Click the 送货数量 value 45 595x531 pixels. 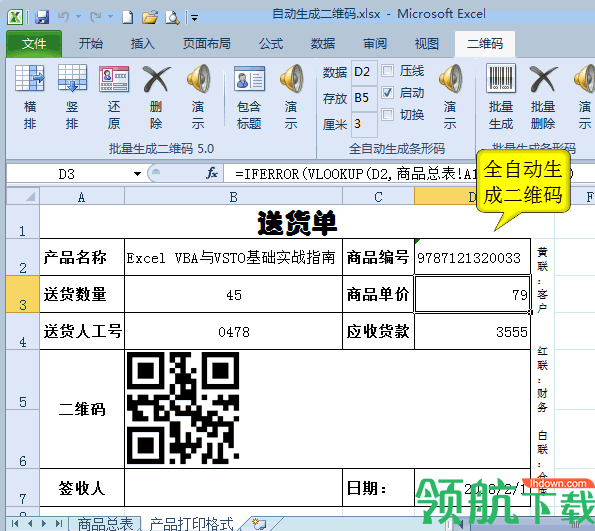[x=233, y=295]
